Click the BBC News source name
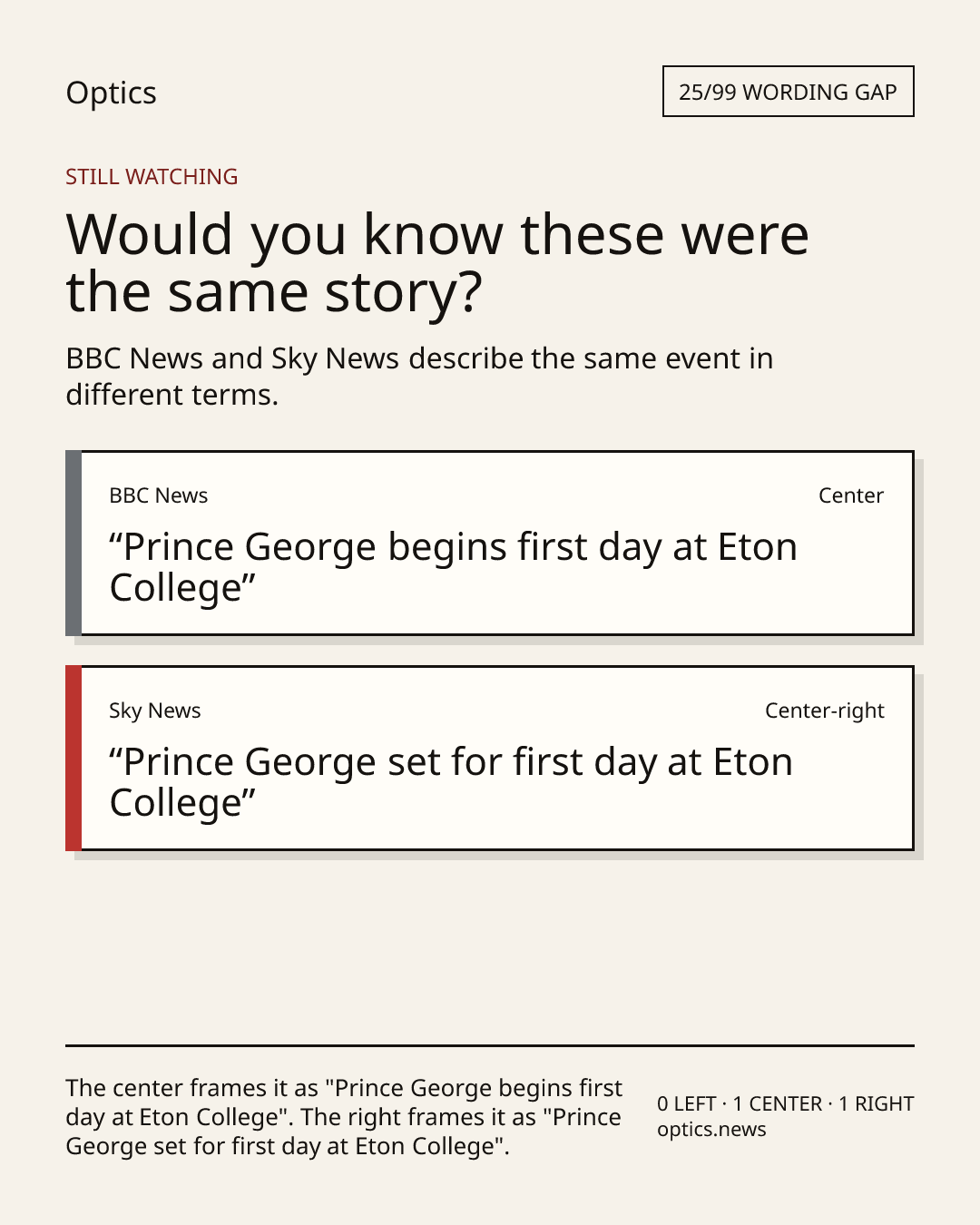 click(159, 495)
